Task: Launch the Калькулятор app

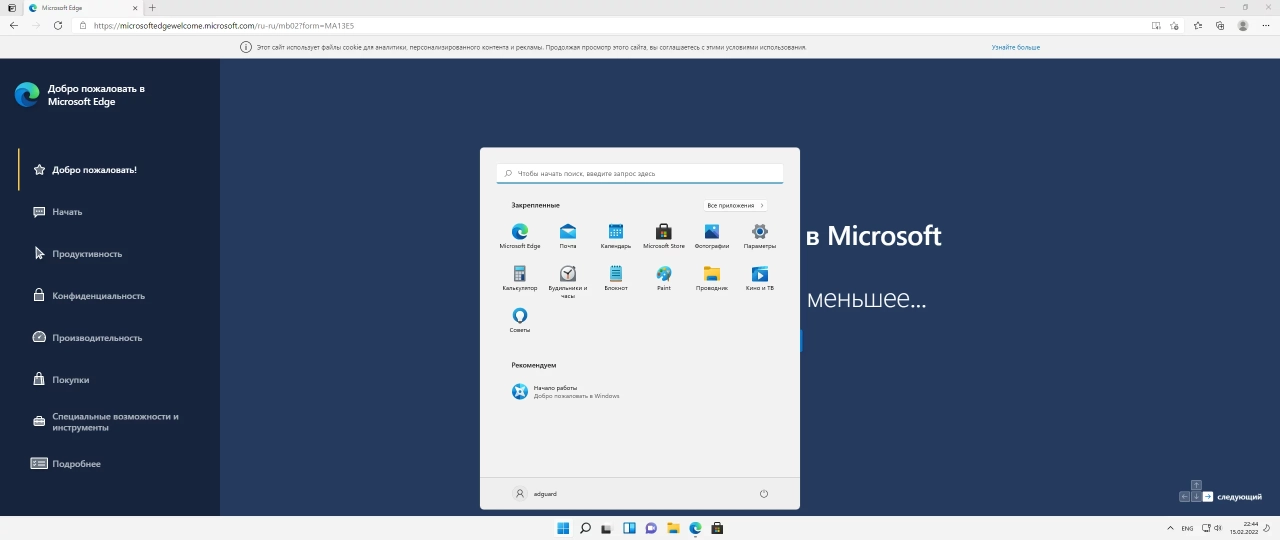Action: click(520, 278)
